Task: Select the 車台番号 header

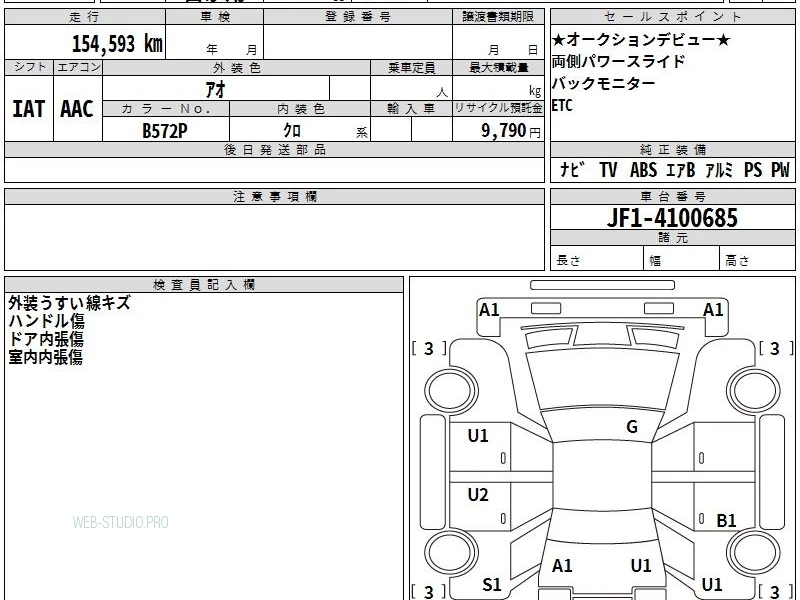Action: pos(672,196)
